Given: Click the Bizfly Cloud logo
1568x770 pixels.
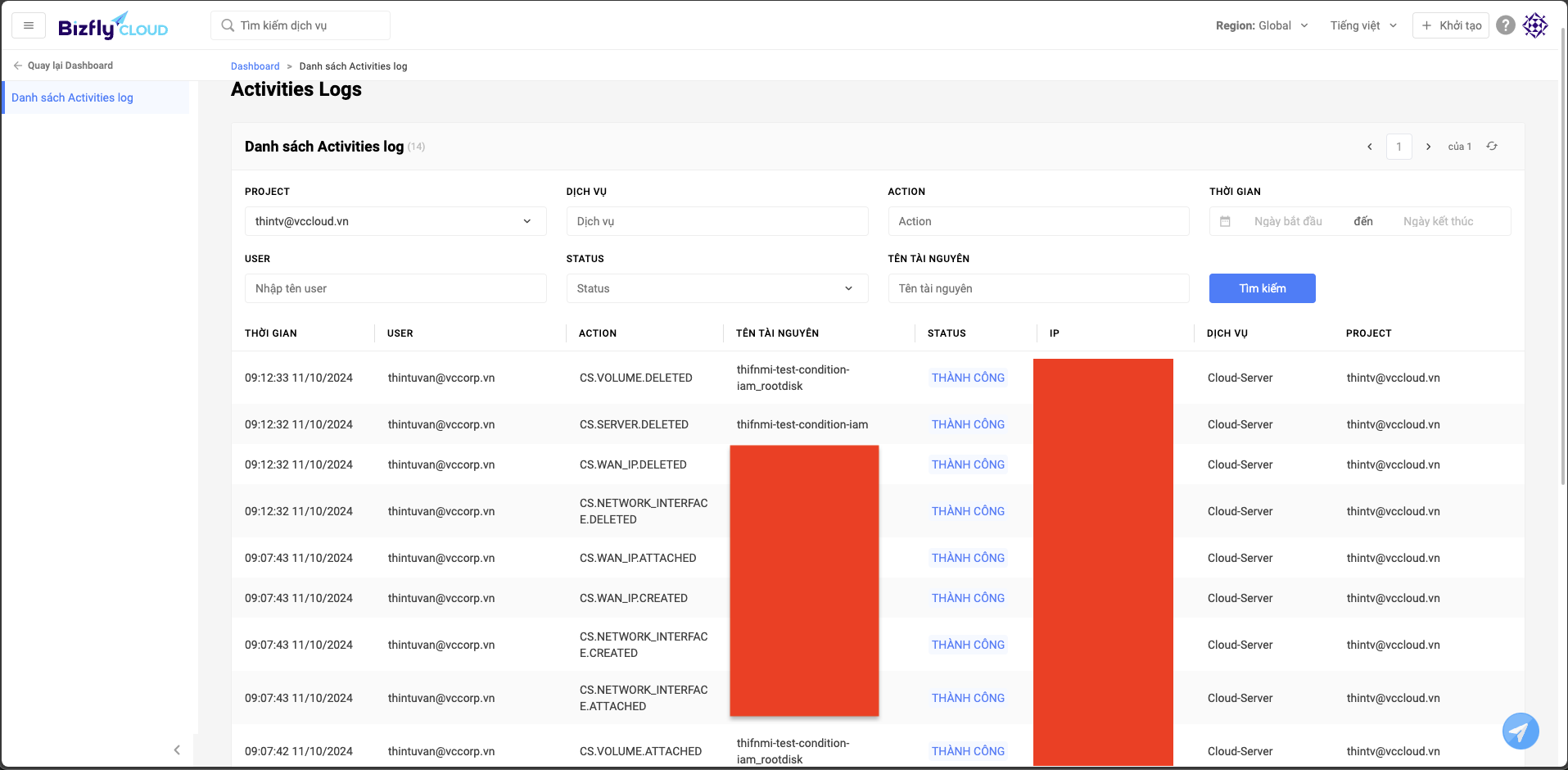Looking at the screenshot, I should coord(113,26).
